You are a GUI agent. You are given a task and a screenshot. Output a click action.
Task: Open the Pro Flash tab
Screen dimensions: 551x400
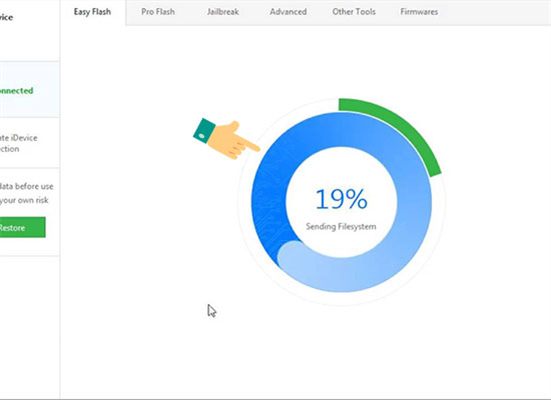coord(158,12)
